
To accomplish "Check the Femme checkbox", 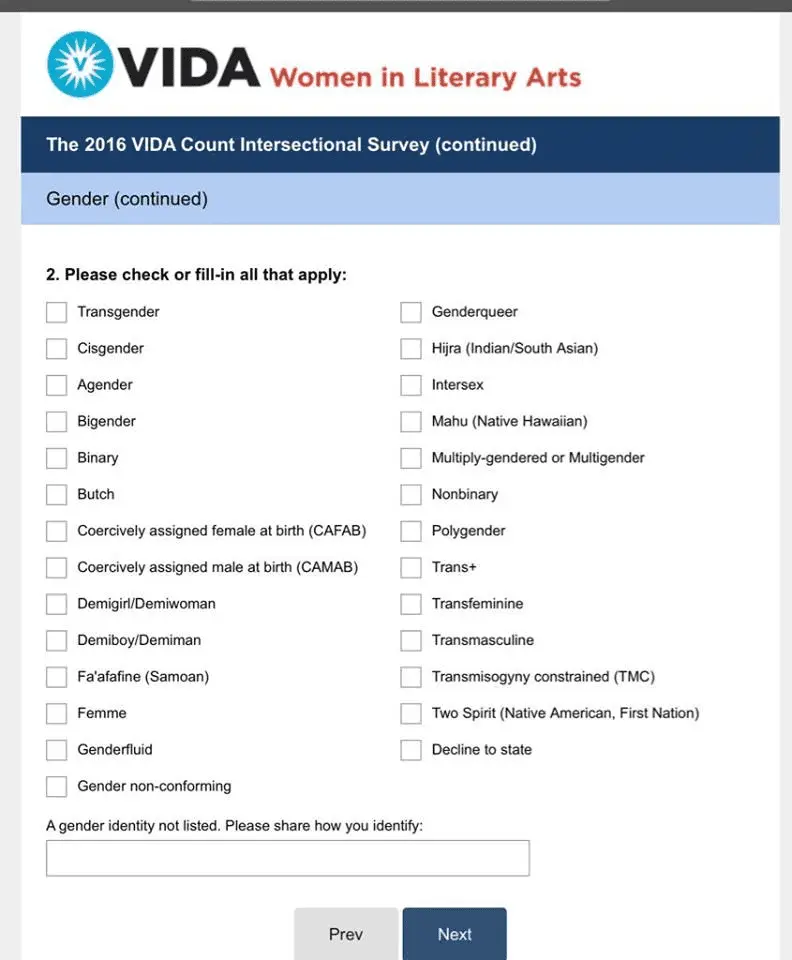I will pyautogui.click(x=57, y=714).
